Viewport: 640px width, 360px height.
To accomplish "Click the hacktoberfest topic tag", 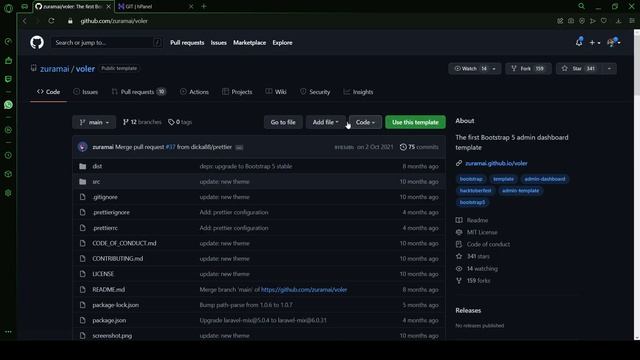I will coord(475,191).
